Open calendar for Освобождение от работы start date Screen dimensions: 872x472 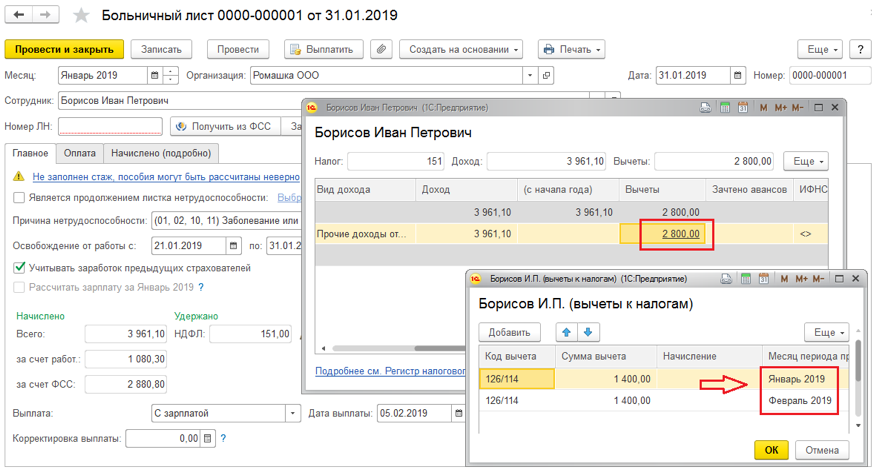coord(234,246)
